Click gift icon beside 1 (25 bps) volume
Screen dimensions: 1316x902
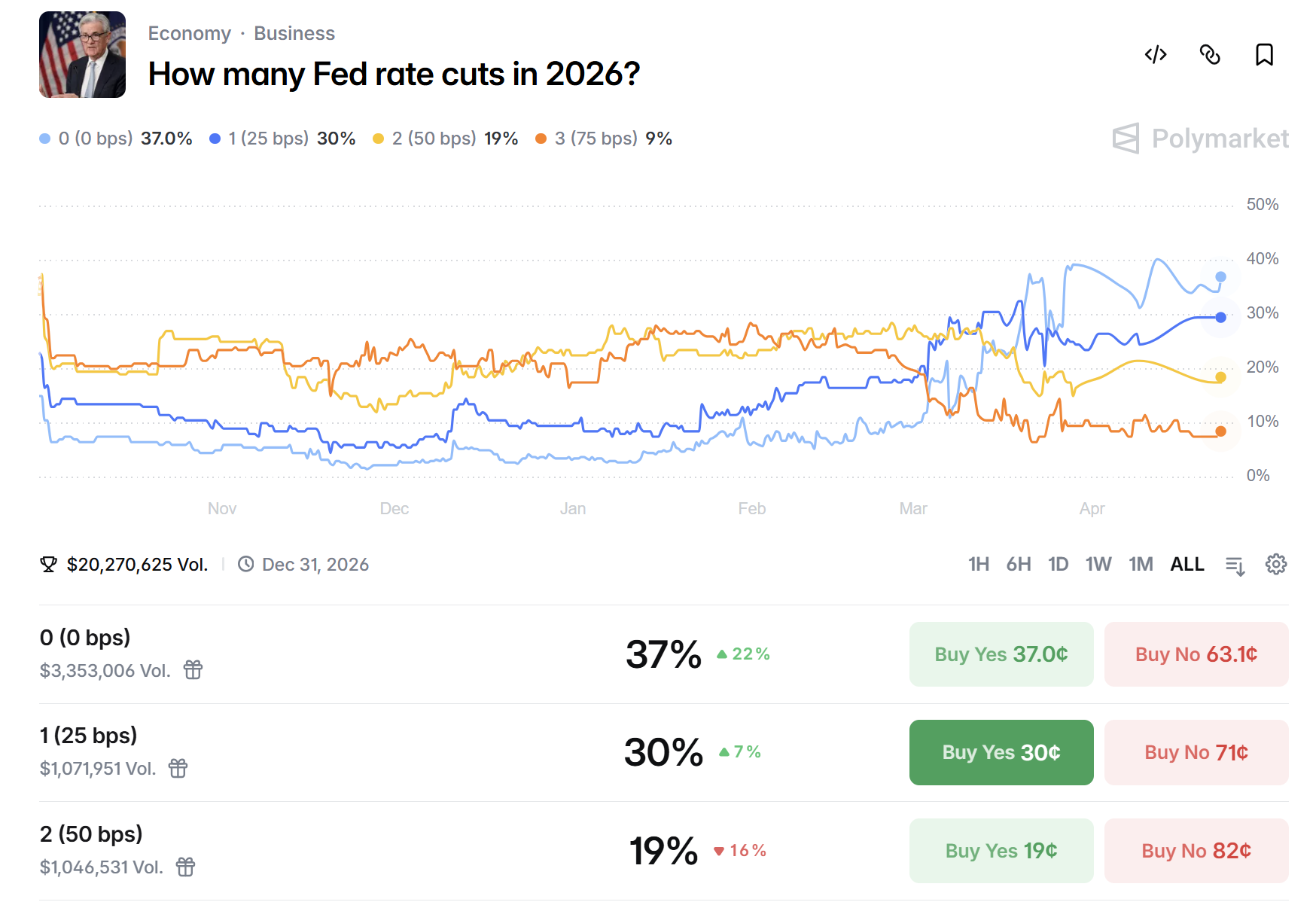(178, 769)
